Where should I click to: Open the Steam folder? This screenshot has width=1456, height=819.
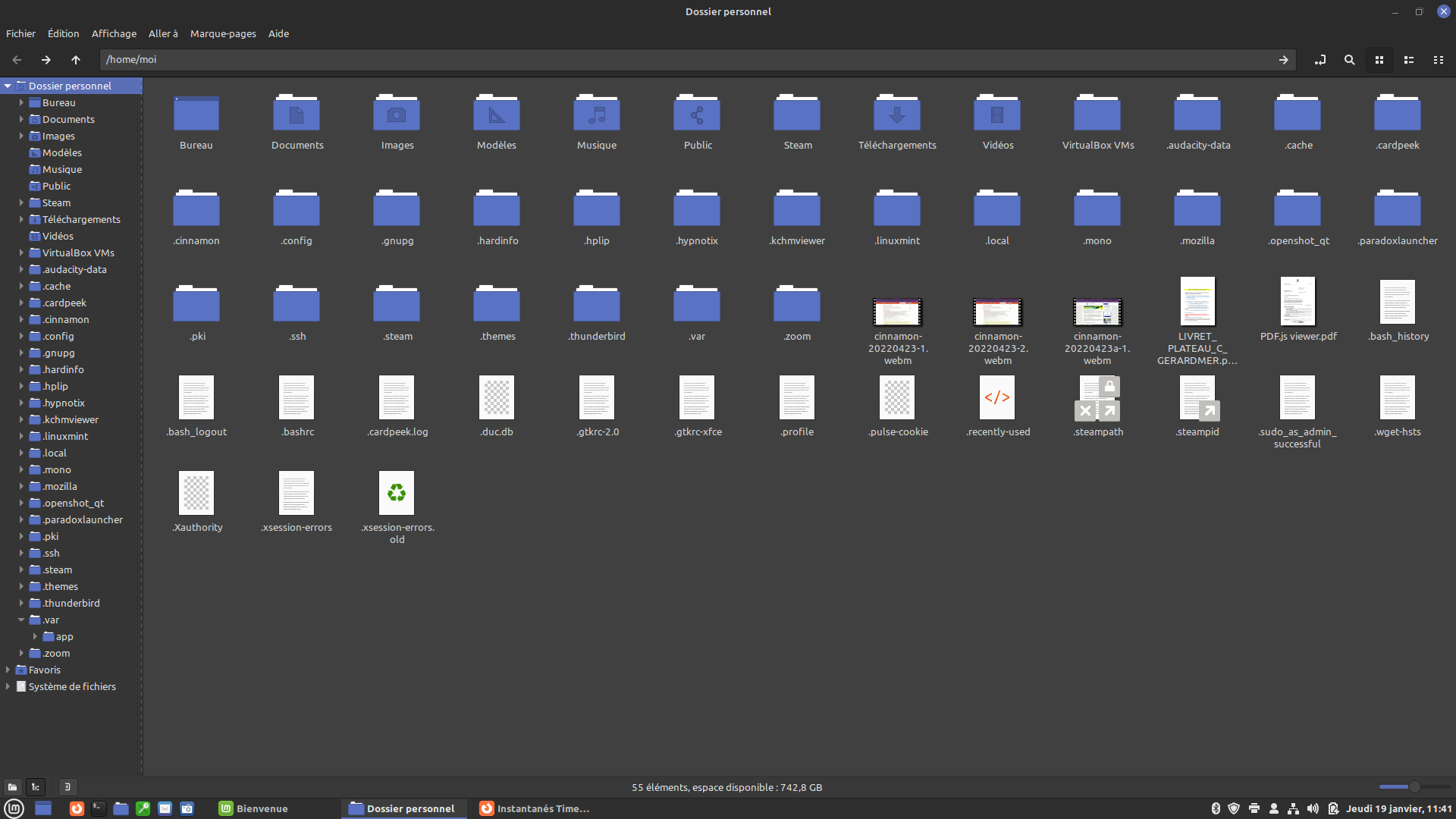(x=797, y=114)
